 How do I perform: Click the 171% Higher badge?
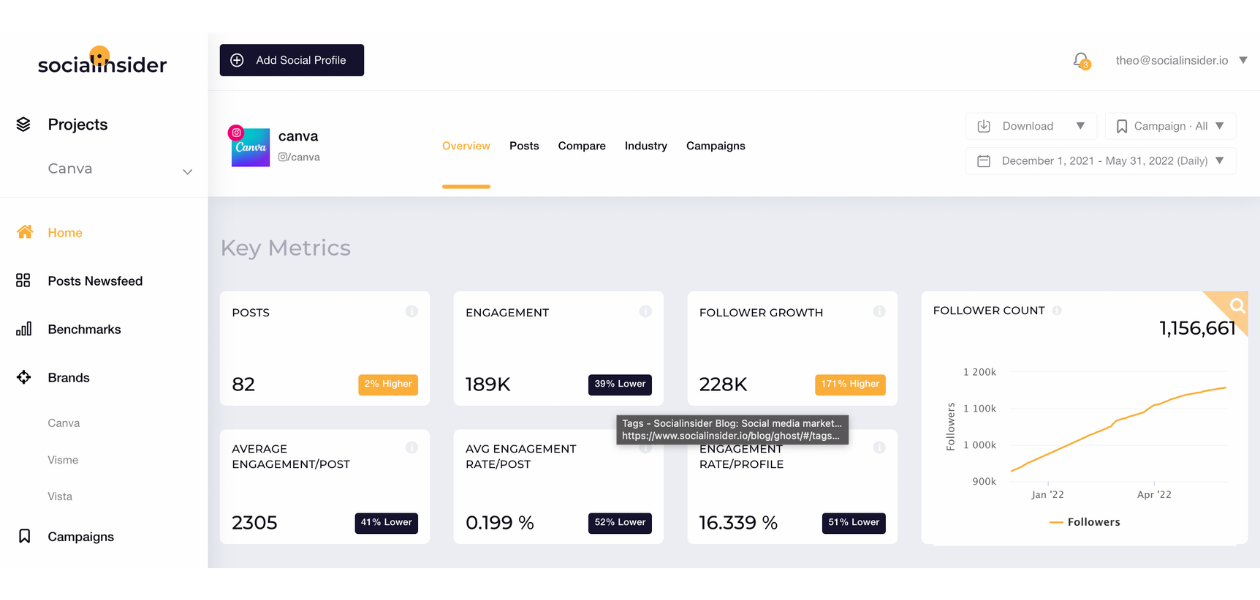point(851,384)
